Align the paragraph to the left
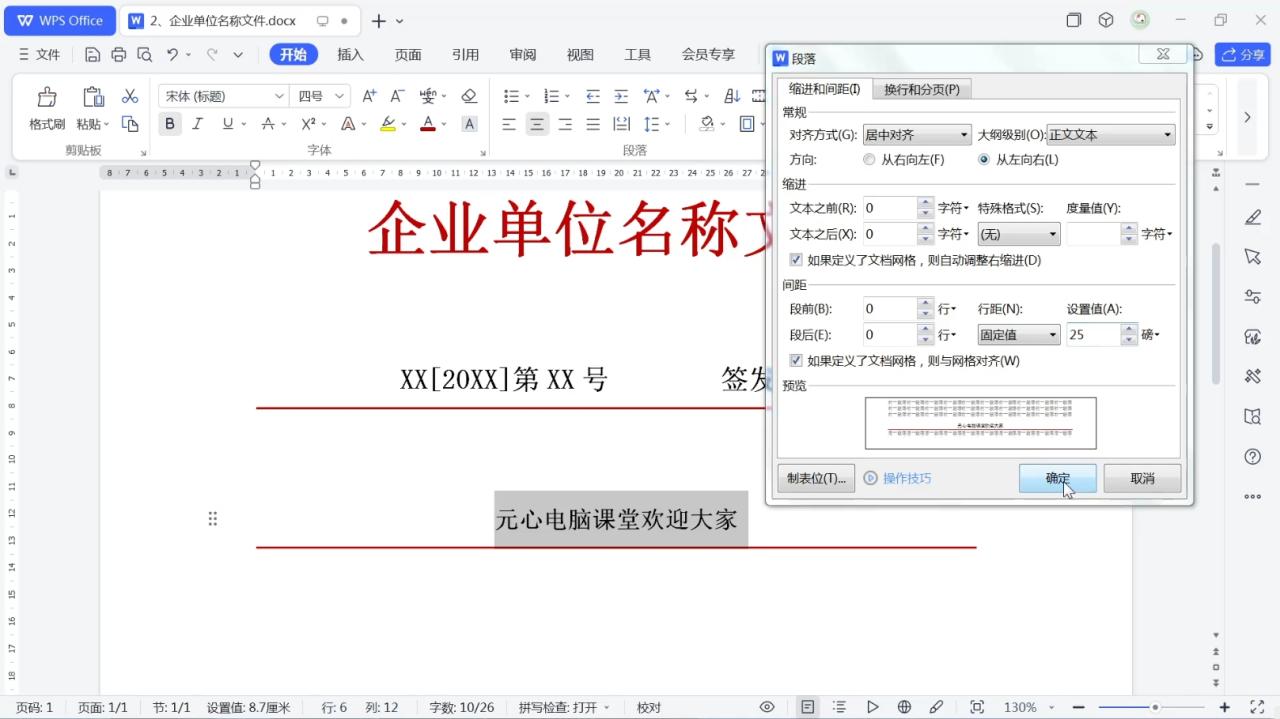 pos(509,124)
